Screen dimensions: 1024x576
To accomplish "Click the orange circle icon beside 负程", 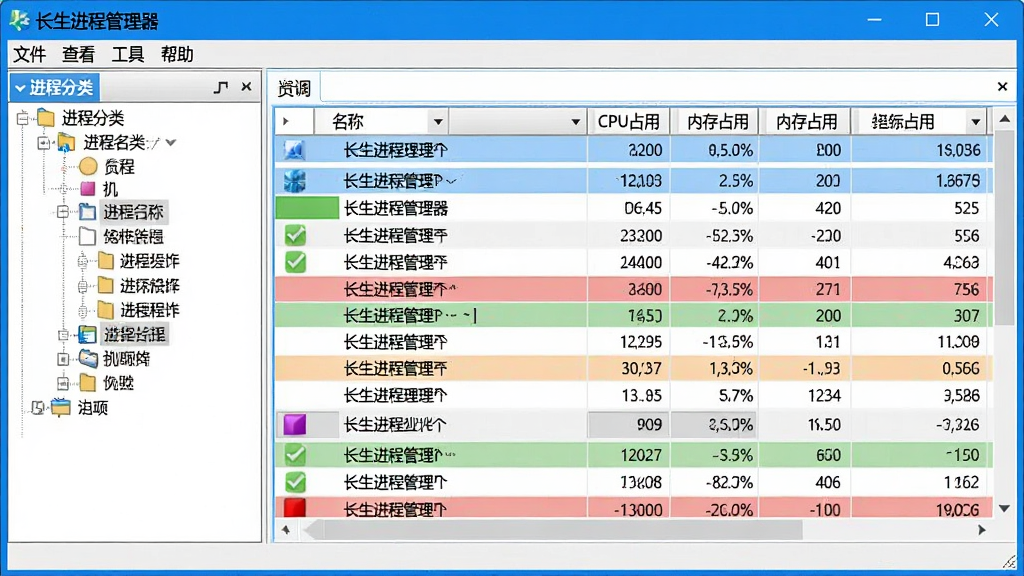I will click(88, 167).
